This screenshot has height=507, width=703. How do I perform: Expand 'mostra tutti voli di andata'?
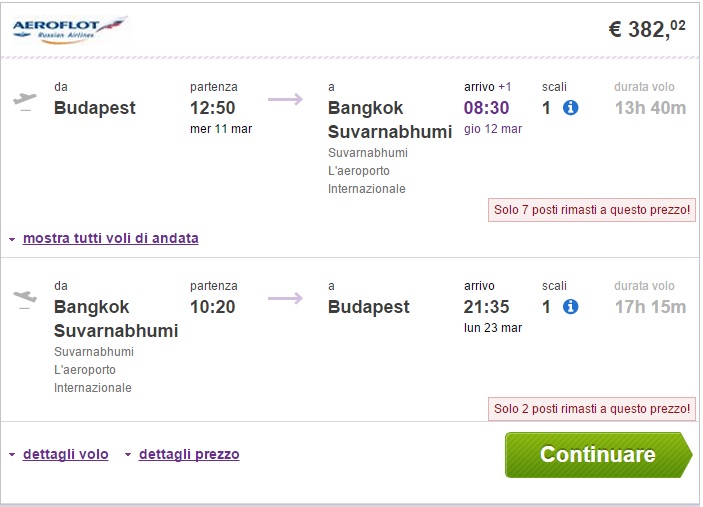coord(110,238)
